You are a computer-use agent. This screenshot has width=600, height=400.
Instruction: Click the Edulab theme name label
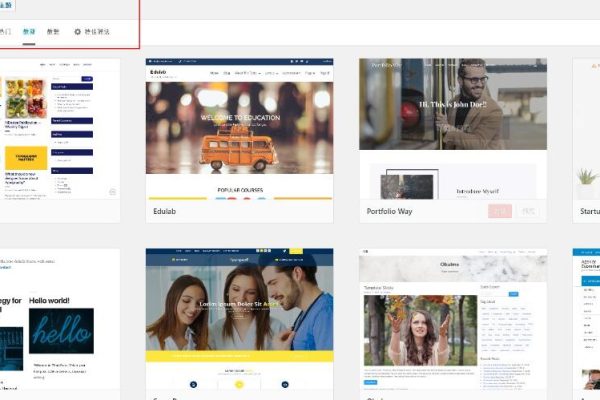tap(165, 211)
